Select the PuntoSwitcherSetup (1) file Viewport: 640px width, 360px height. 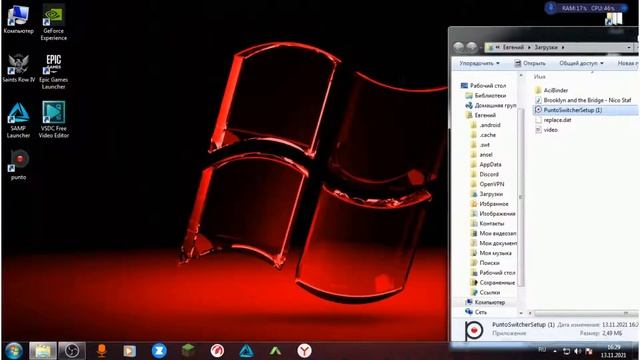coord(585,110)
